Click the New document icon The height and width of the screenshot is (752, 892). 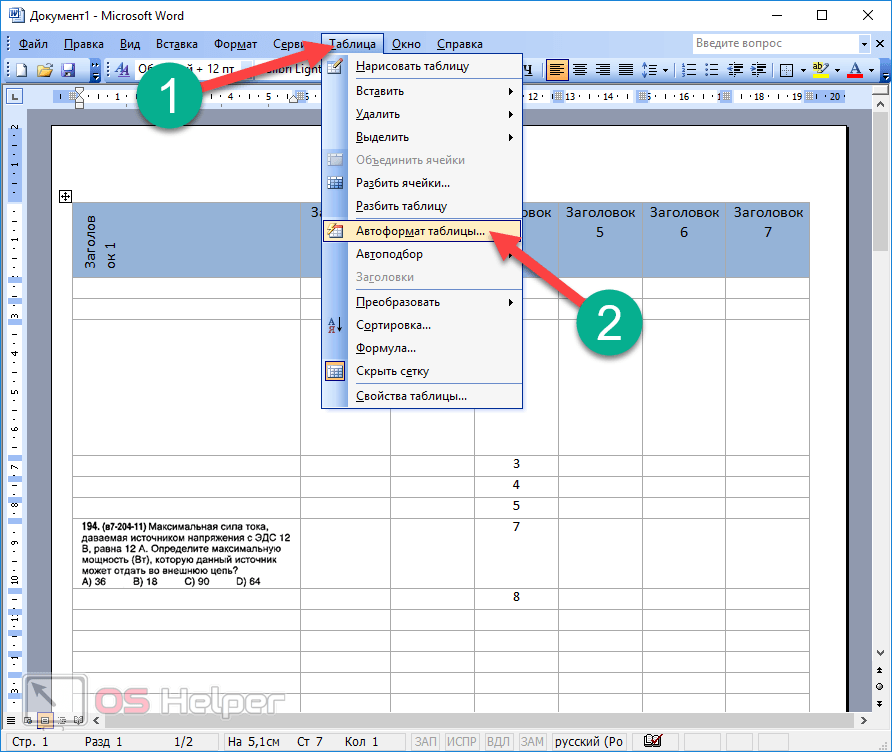22,70
